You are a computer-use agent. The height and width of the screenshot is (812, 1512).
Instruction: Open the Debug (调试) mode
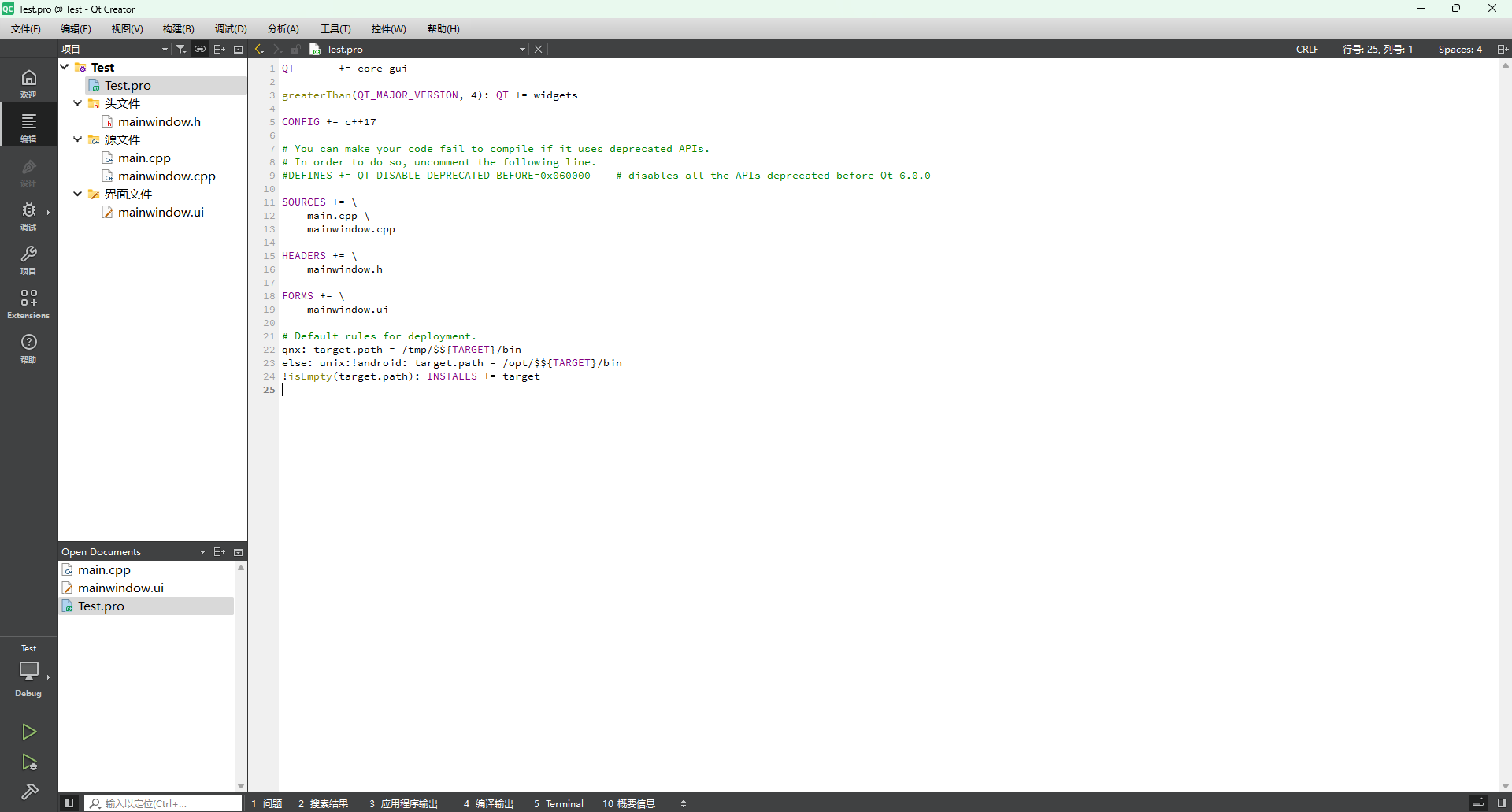click(28, 215)
